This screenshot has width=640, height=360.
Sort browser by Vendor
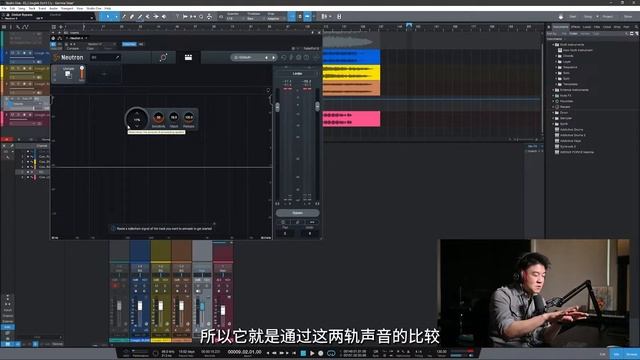point(585,33)
